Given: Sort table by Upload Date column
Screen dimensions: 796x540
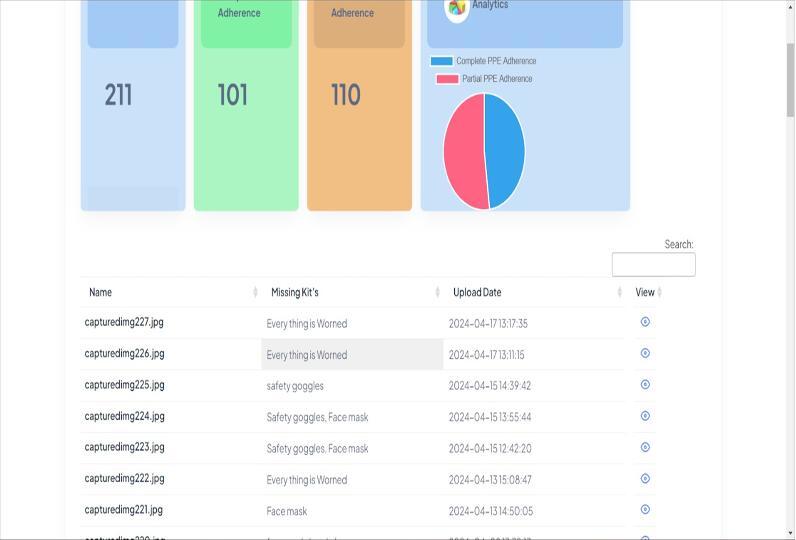Looking at the screenshot, I should pos(535,292).
